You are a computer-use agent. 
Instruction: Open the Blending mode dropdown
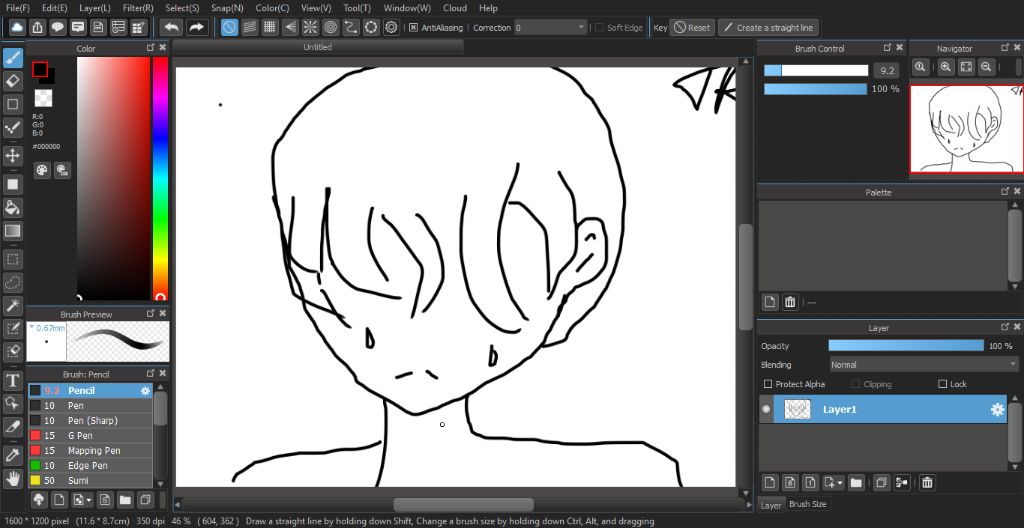pos(923,365)
